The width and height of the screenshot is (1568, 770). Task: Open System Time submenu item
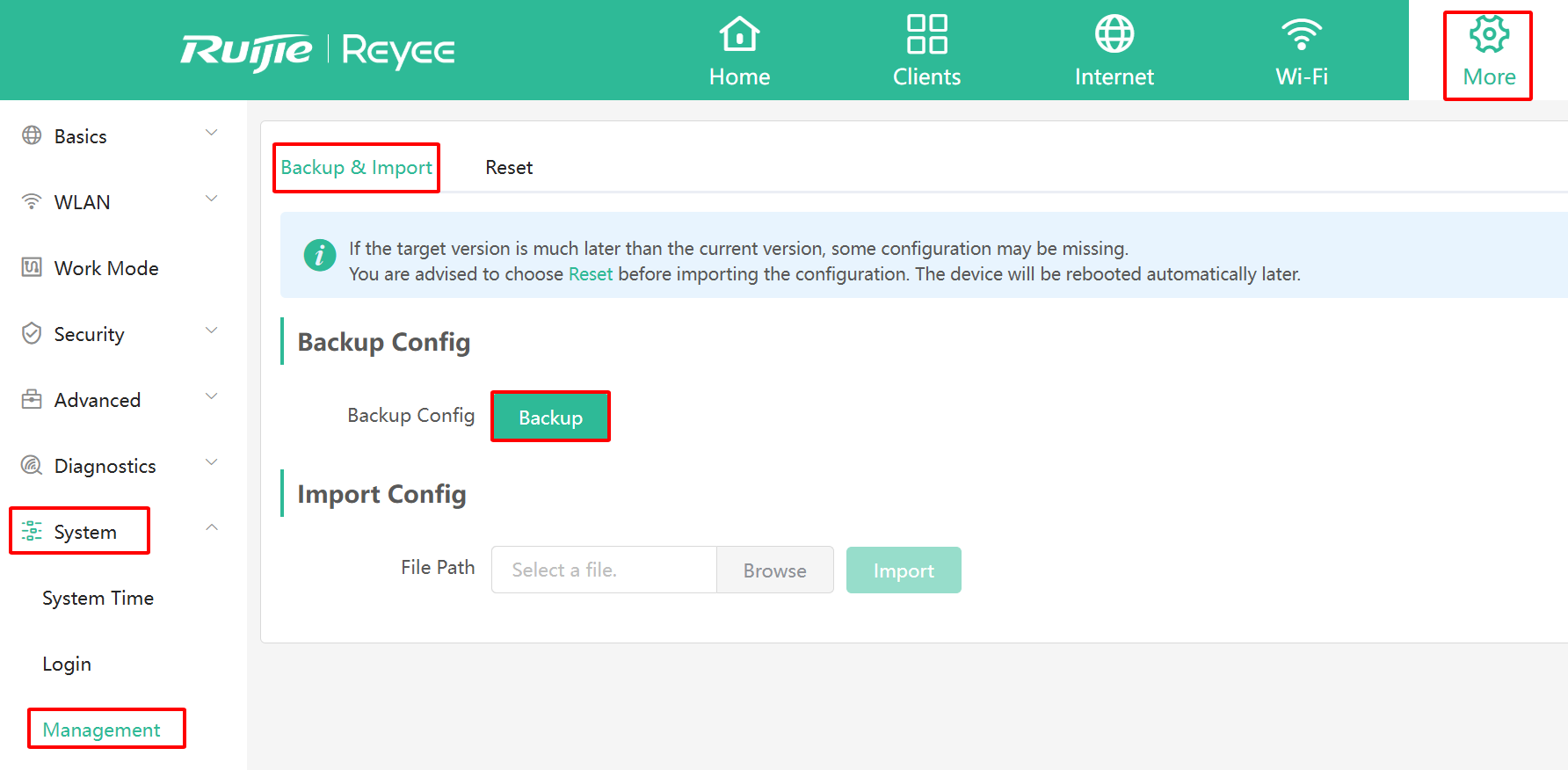tap(98, 599)
